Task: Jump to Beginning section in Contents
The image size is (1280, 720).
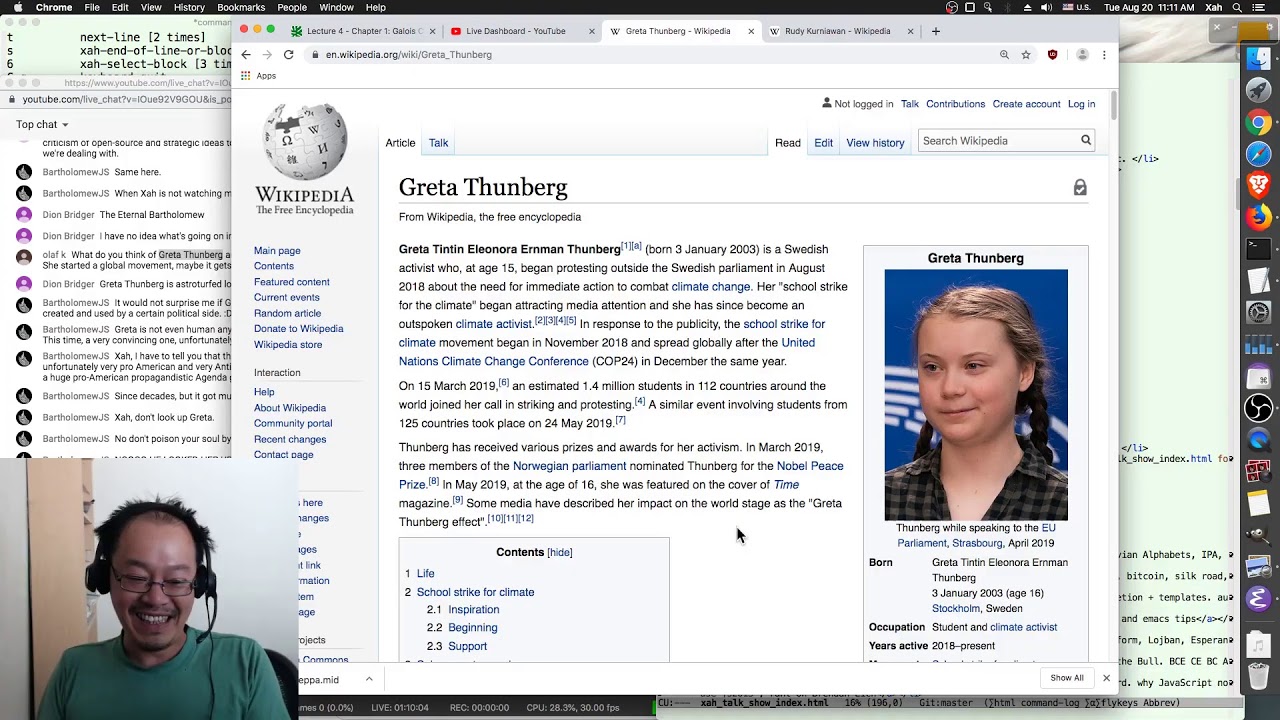Action: tap(472, 628)
